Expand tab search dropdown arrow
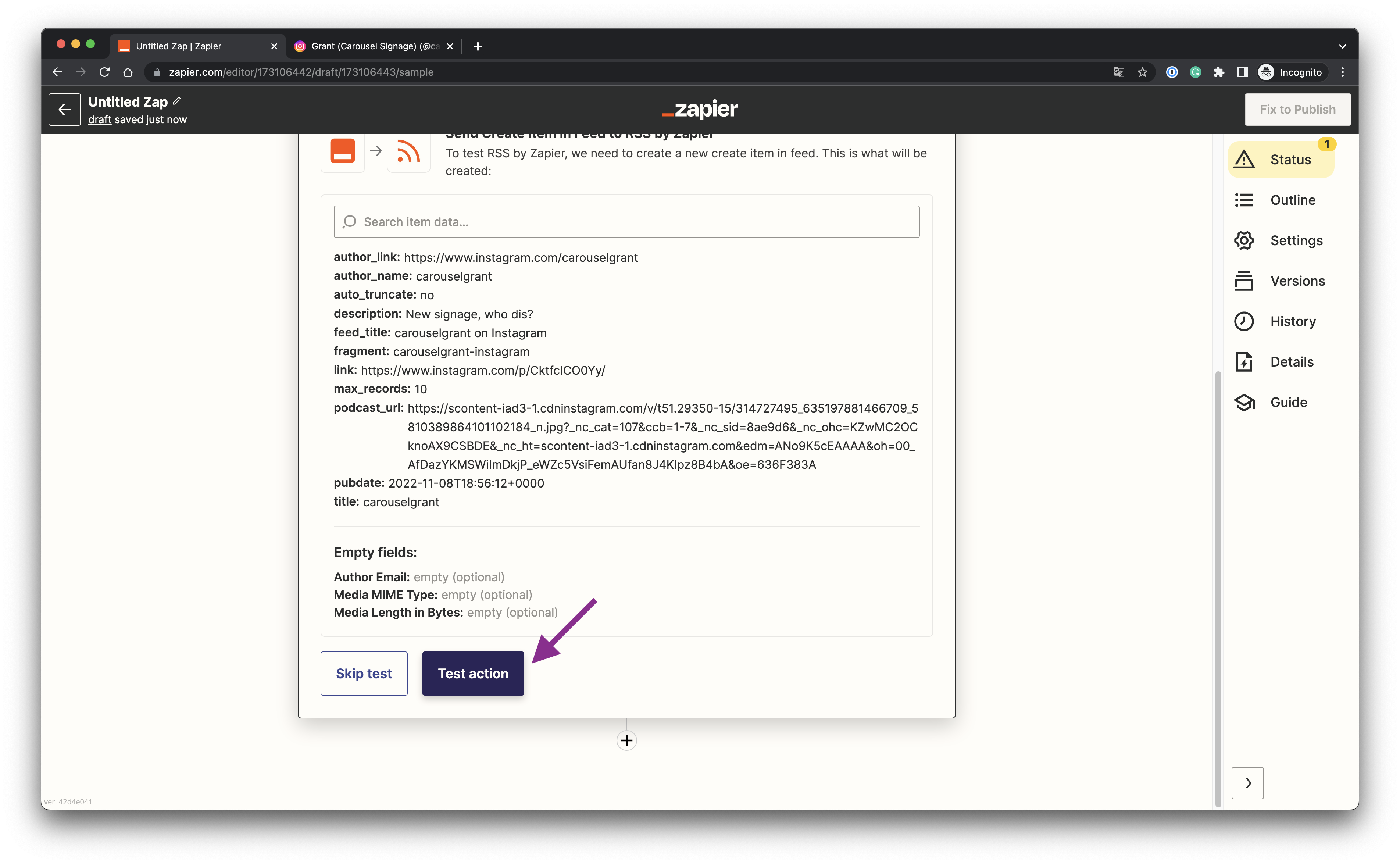Viewport: 1400px width, 864px height. pos(1342,46)
